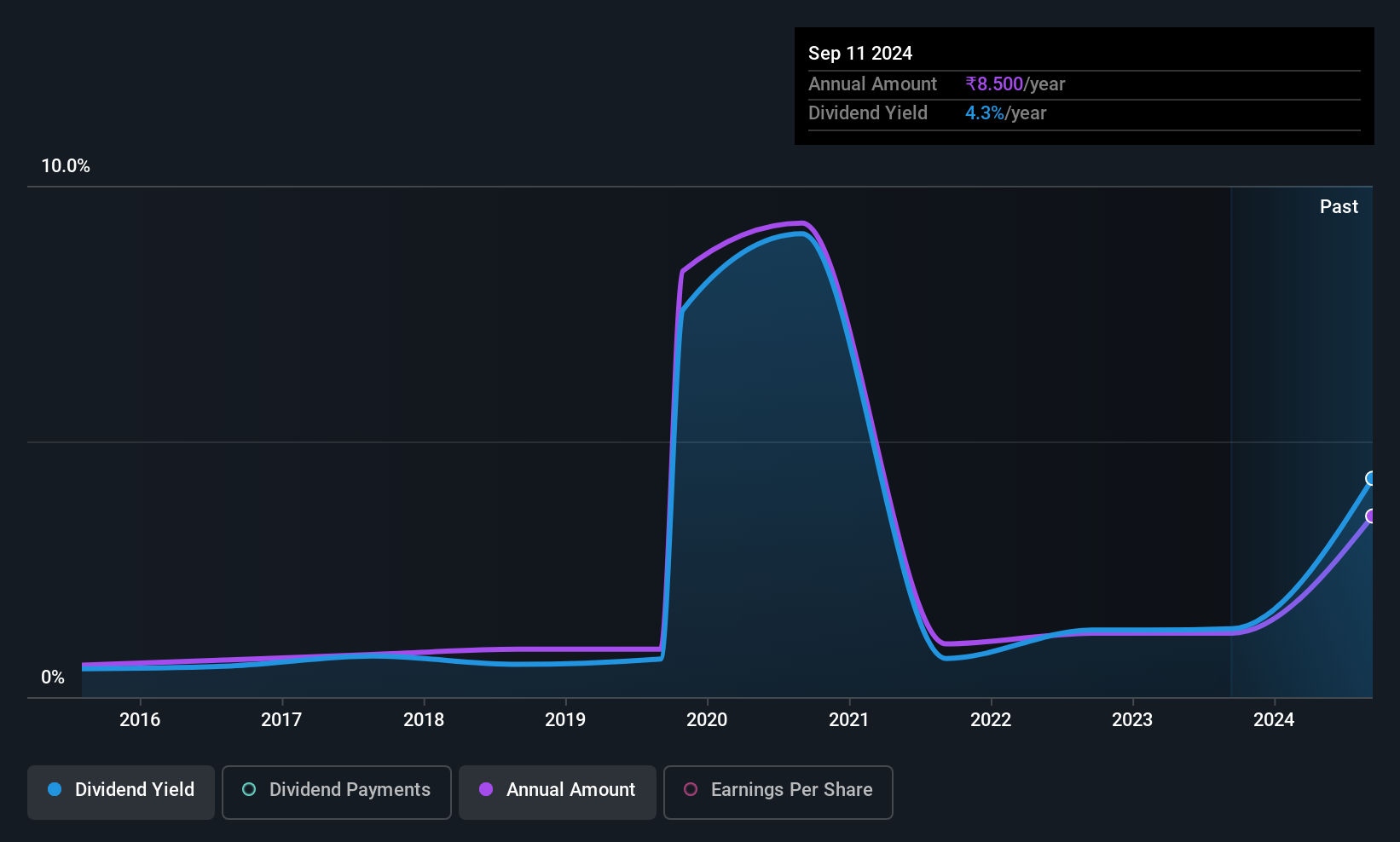The height and width of the screenshot is (842, 1400).
Task: Select the blue dividend yield endpoint marker
Action: click(x=1371, y=478)
